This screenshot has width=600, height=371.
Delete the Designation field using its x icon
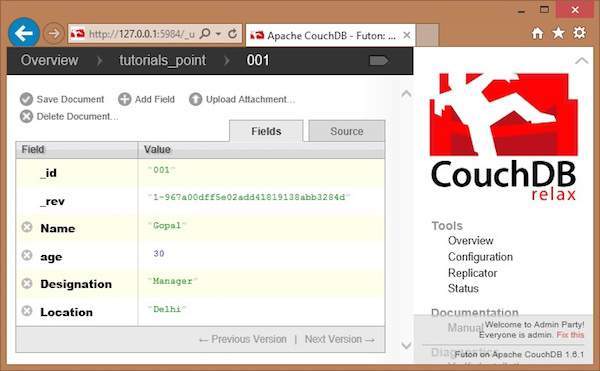point(27,283)
